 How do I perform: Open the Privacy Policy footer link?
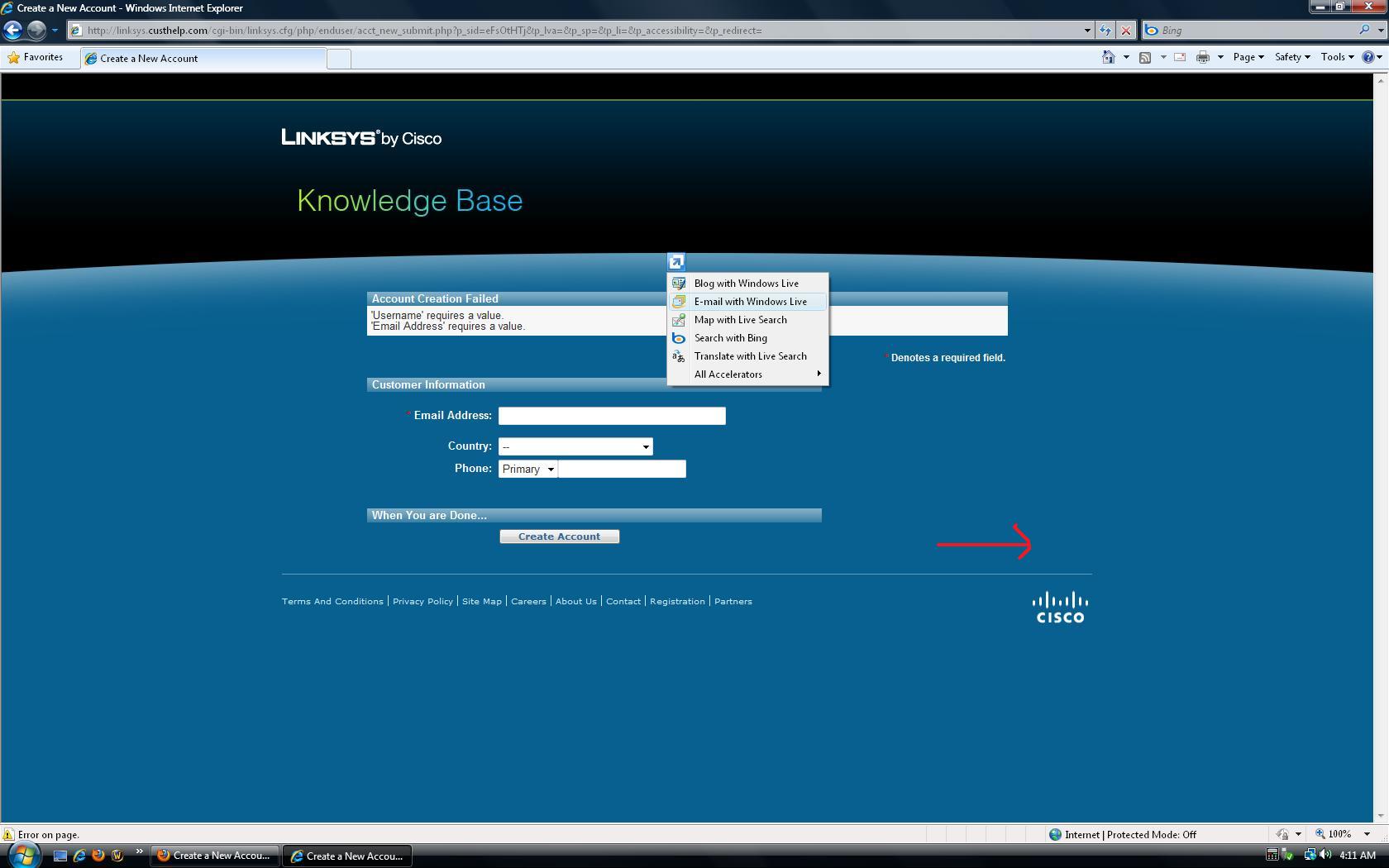pyautogui.click(x=422, y=601)
